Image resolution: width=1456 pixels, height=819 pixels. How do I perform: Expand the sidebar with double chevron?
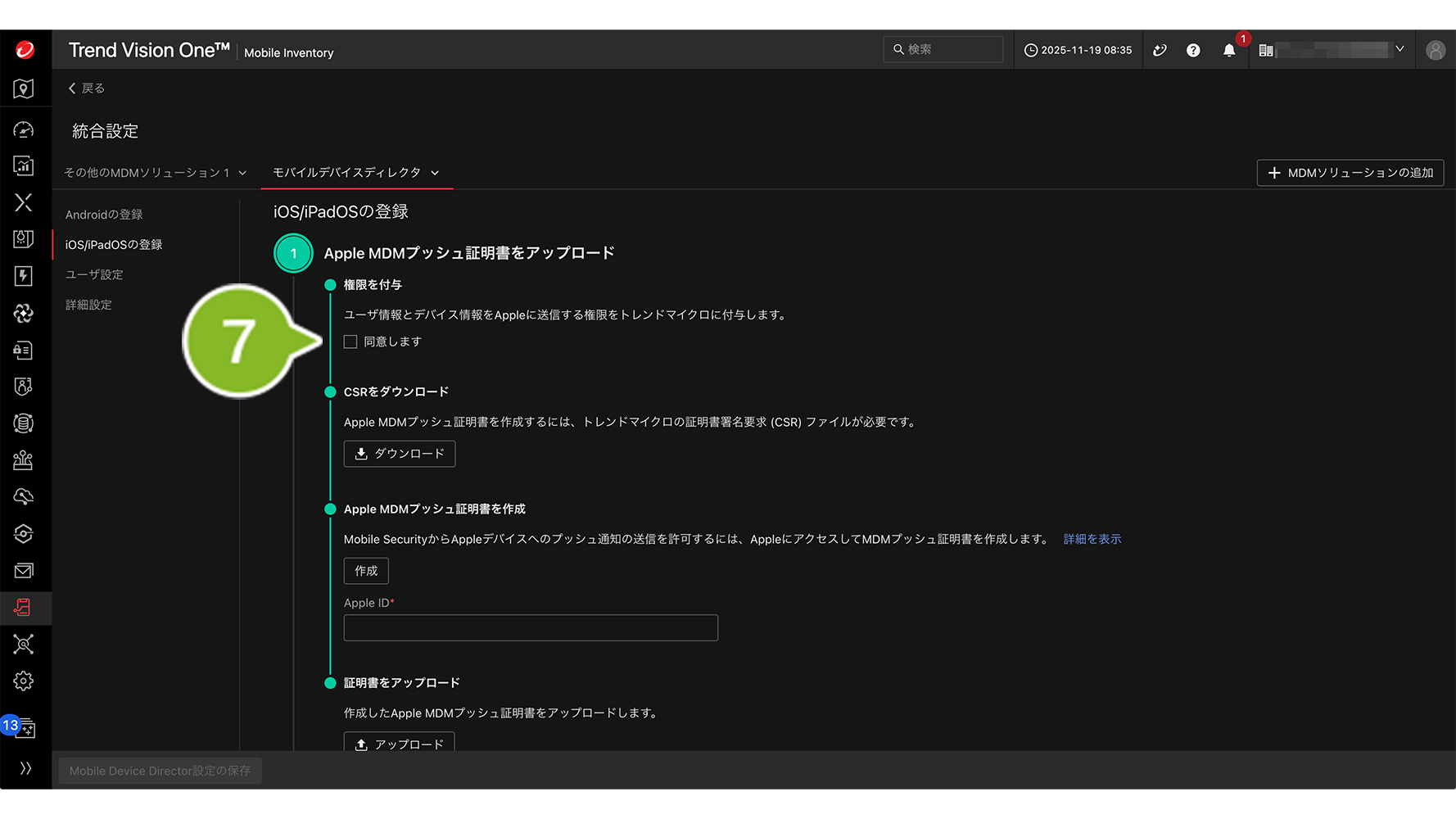pyautogui.click(x=25, y=768)
